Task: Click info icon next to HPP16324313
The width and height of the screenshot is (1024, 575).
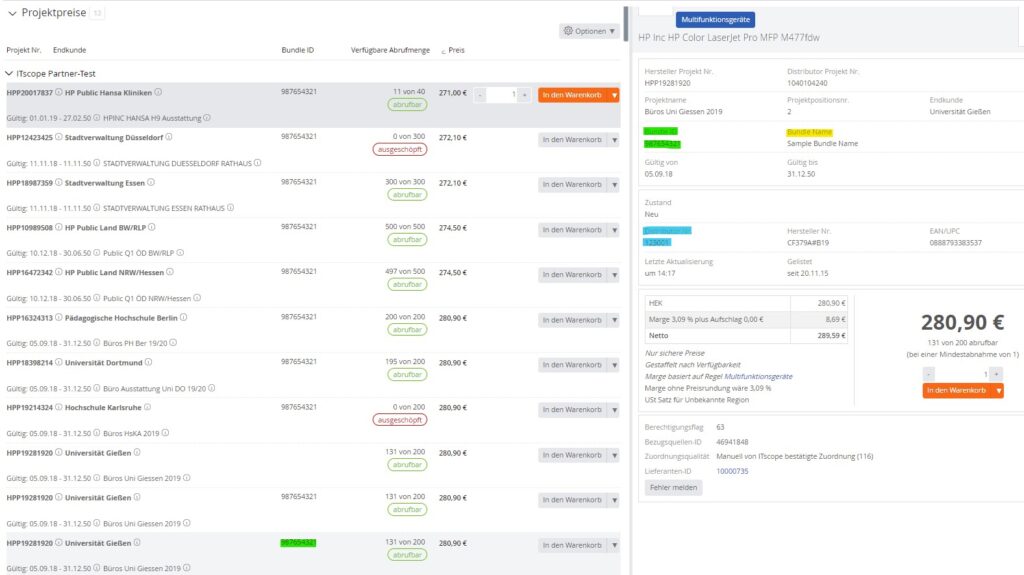Action: pos(59,318)
